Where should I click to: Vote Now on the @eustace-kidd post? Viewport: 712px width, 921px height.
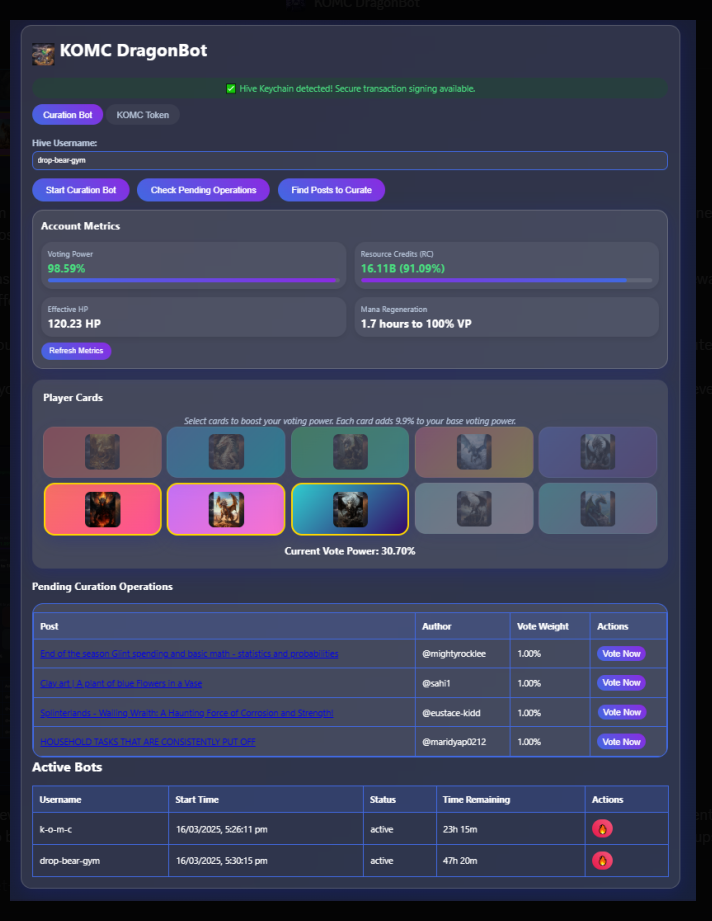coord(622,712)
